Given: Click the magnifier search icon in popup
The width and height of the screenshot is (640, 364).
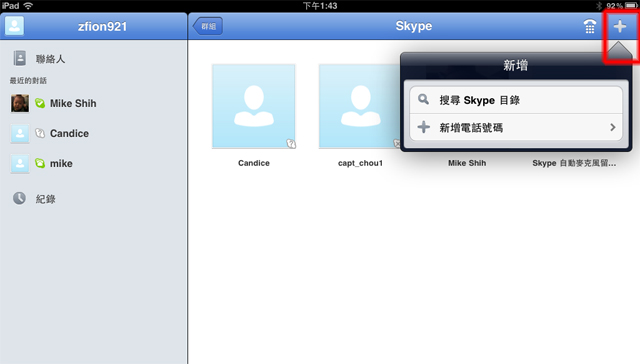Looking at the screenshot, I should tap(423, 100).
